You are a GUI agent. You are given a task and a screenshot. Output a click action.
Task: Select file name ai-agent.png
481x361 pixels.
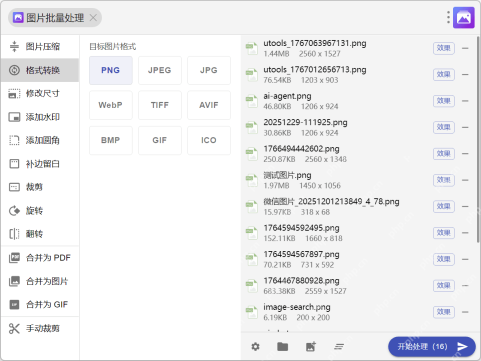287,96
